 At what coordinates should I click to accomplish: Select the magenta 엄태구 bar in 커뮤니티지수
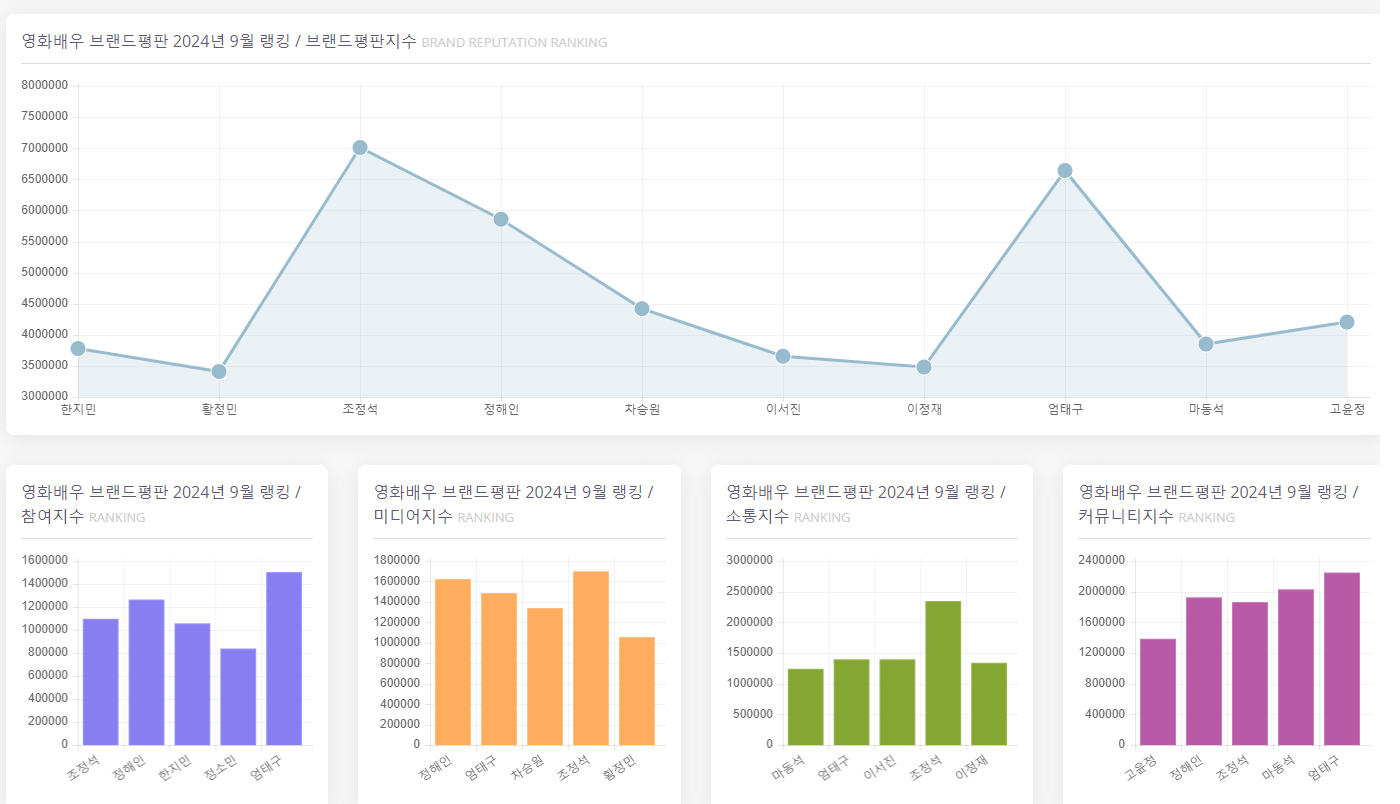click(x=1342, y=659)
